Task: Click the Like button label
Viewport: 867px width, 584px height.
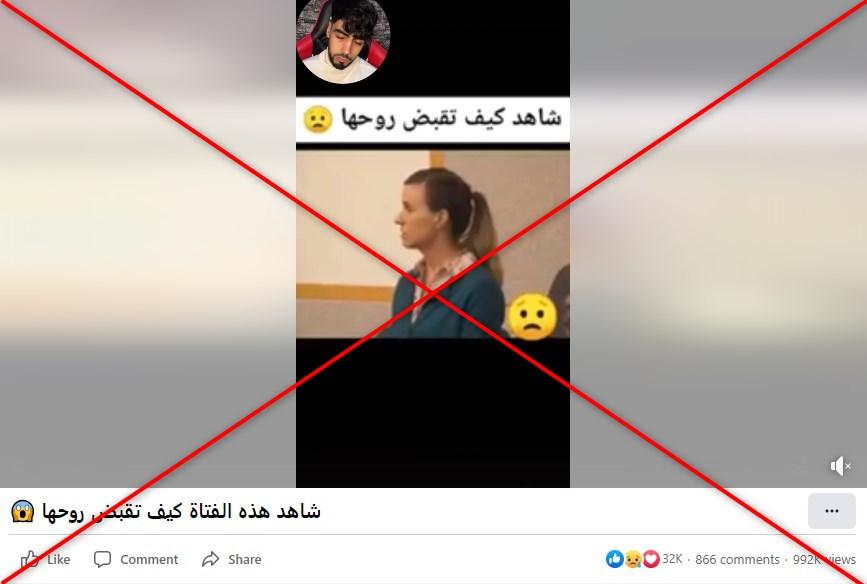Action: point(59,560)
